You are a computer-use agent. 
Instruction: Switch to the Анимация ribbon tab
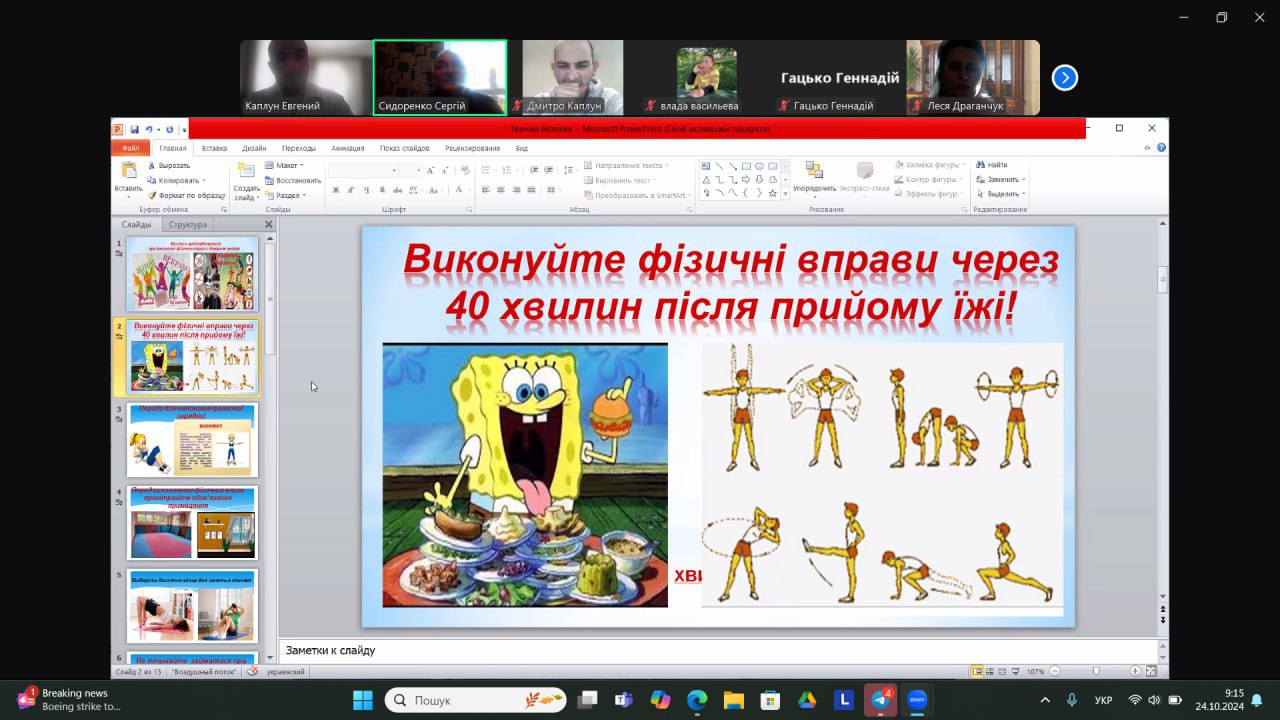pos(348,148)
